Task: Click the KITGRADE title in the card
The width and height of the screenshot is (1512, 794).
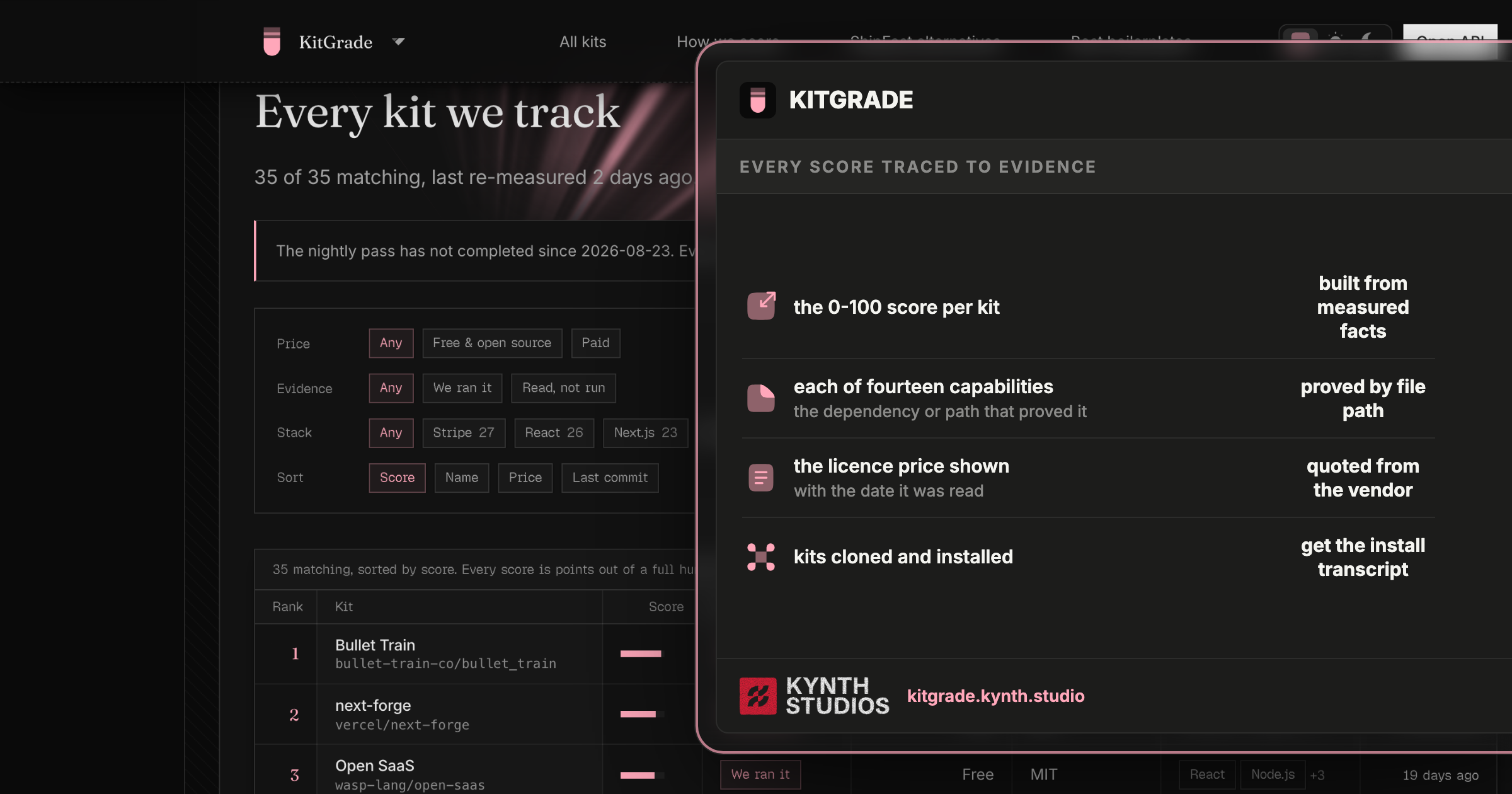Action: (x=851, y=100)
